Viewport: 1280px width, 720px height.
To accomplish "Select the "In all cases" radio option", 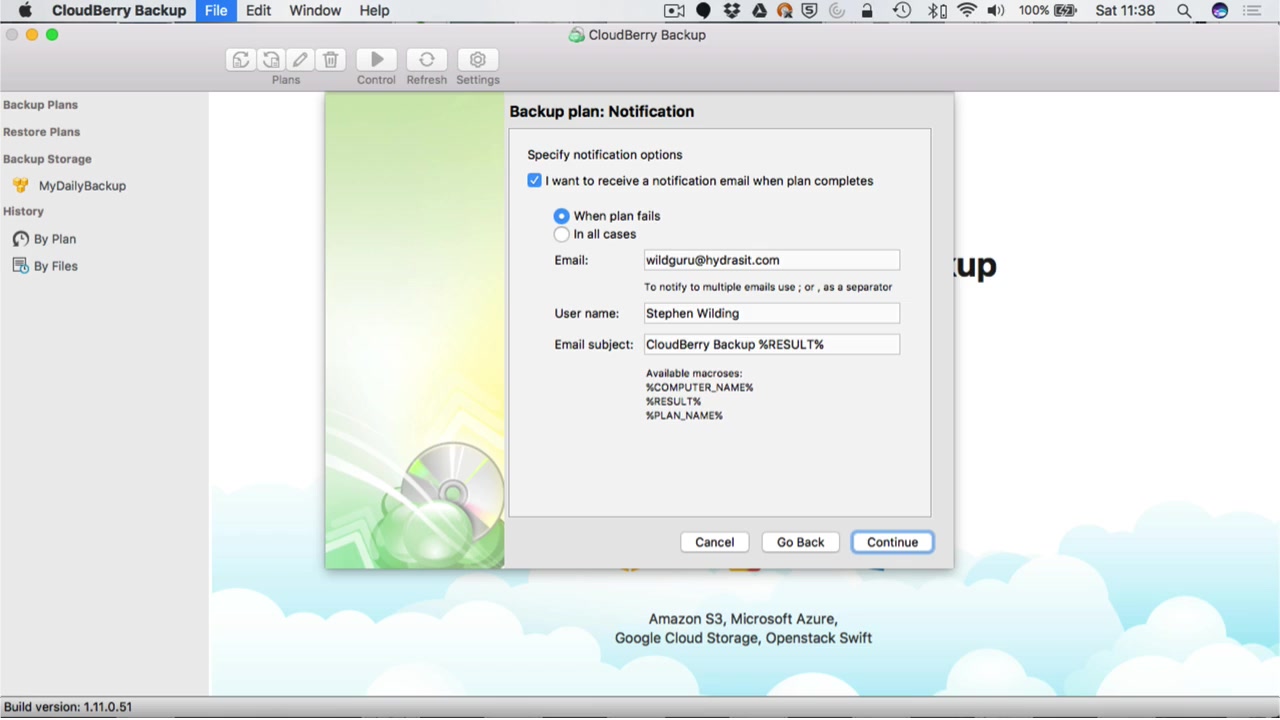I will (561, 234).
